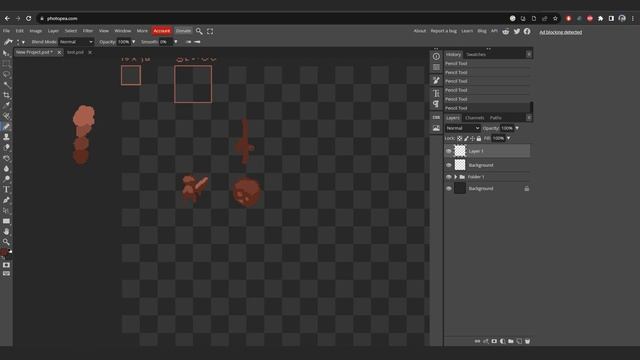The width and height of the screenshot is (640, 360).
Task: Hide Layer 1 using its eye icon
Action: (449, 151)
